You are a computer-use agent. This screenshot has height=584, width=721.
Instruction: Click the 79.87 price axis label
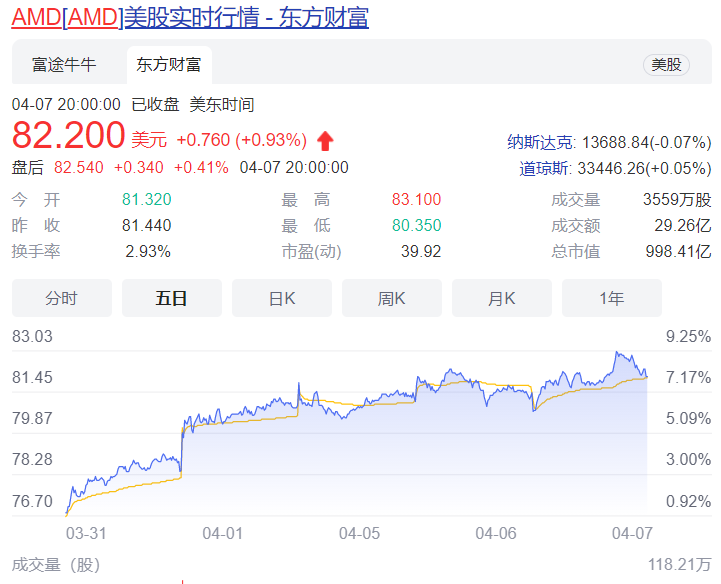(32, 418)
